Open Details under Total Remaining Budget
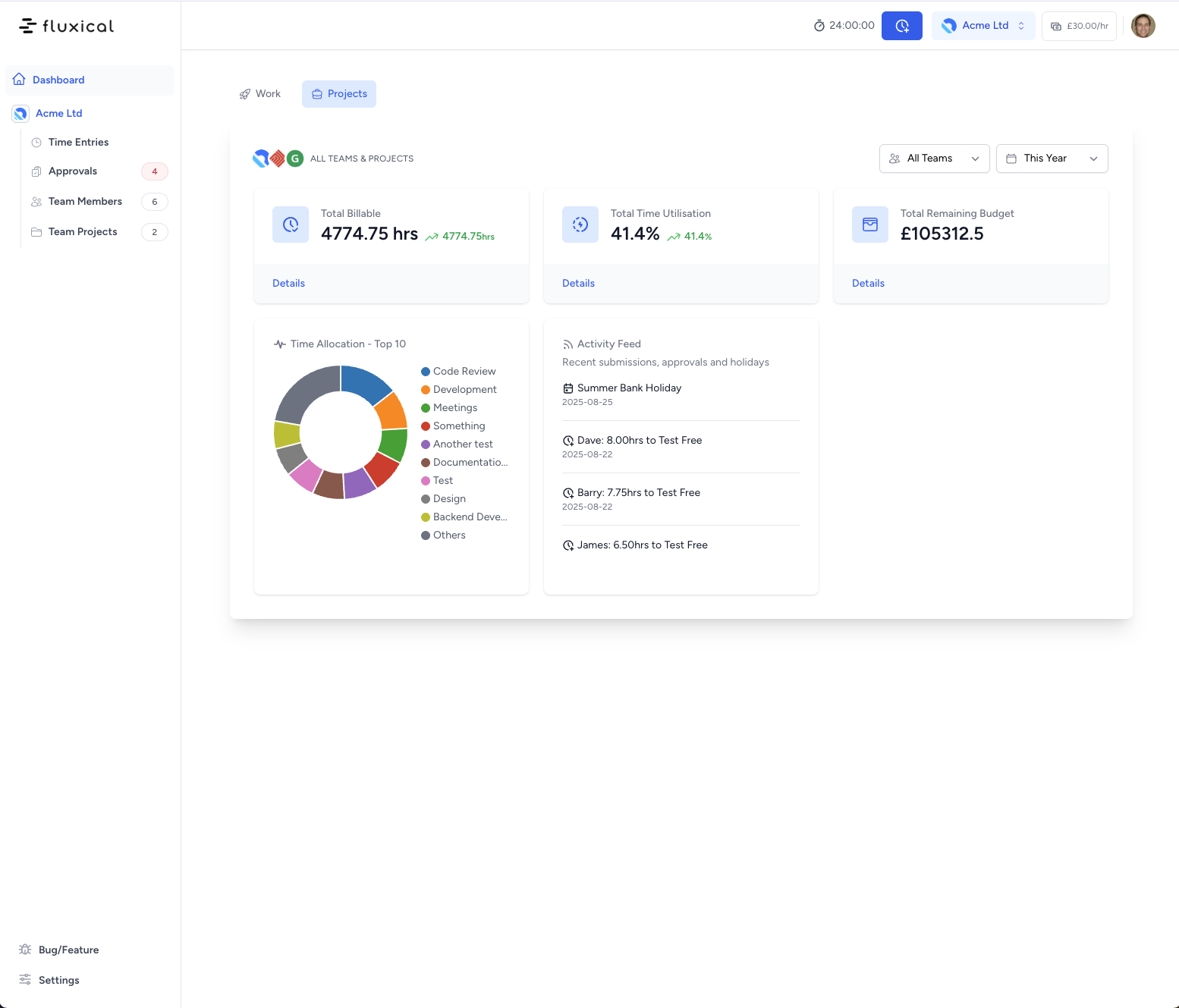The image size is (1179, 1008). coord(868,283)
